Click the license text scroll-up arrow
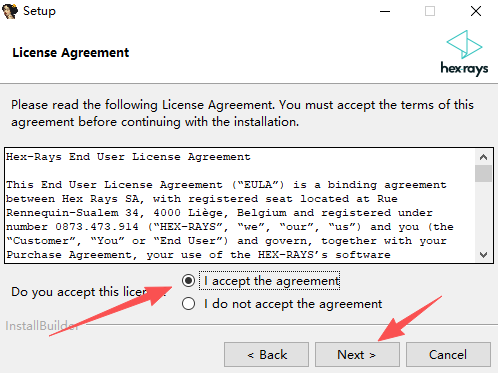 pos(483,157)
